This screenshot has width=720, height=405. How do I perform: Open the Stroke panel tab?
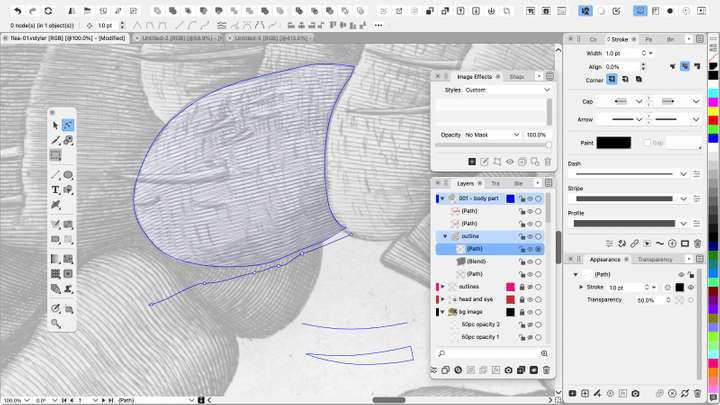click(619, 39)
